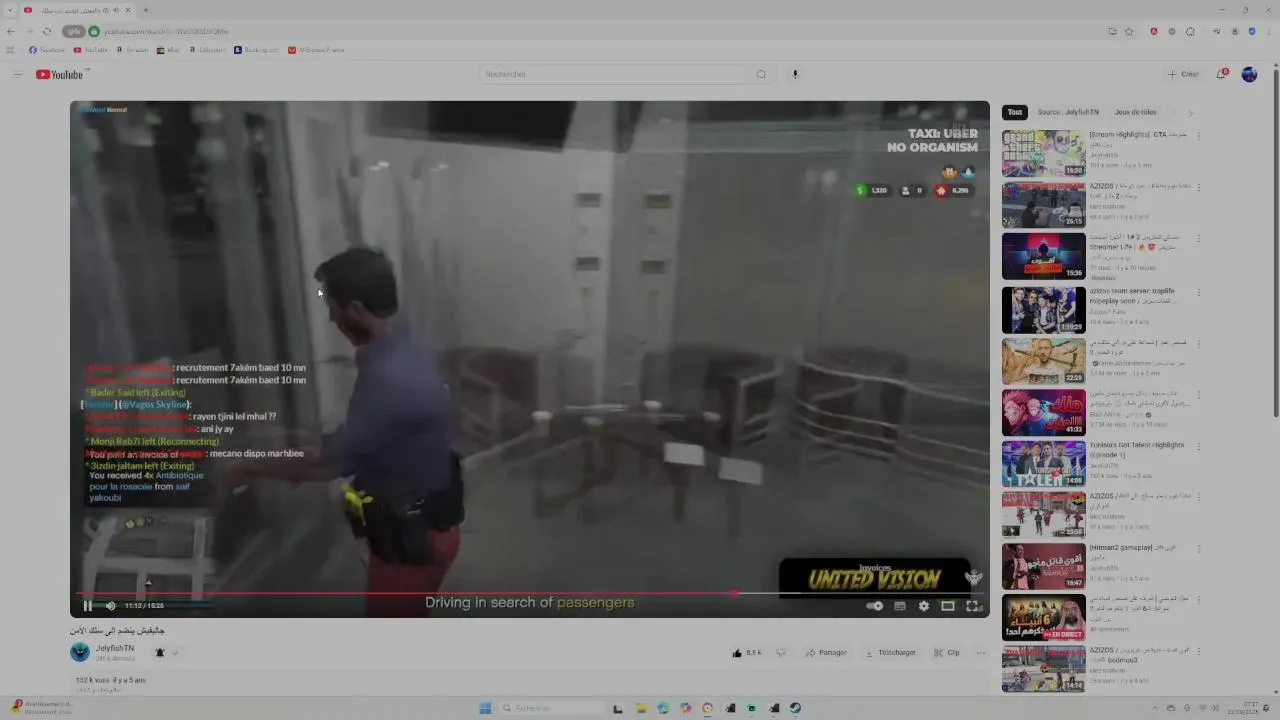Open subtitles/captions in the player

tap(900, 606)
